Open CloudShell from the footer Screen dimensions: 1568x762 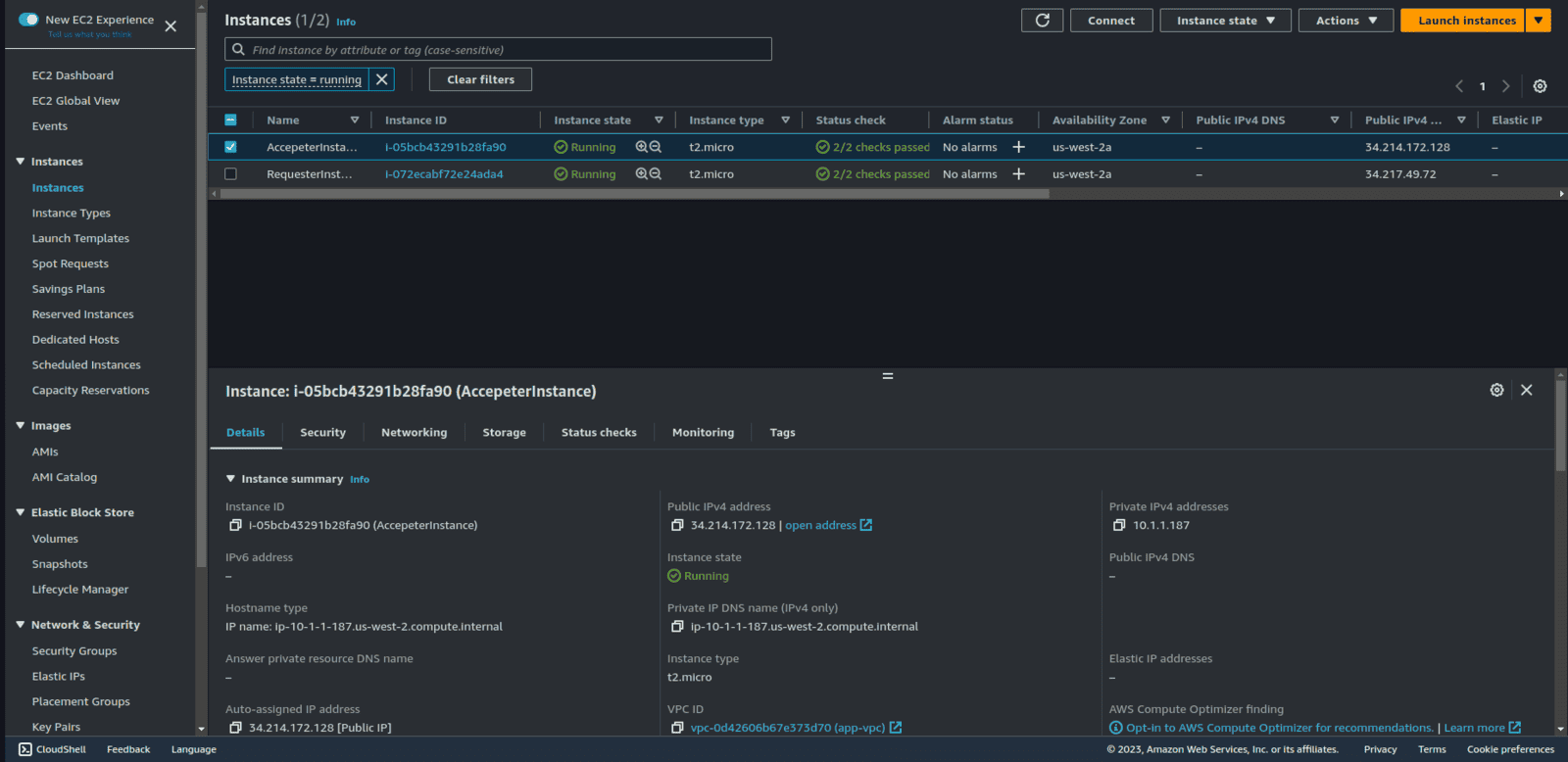(53, 749)
